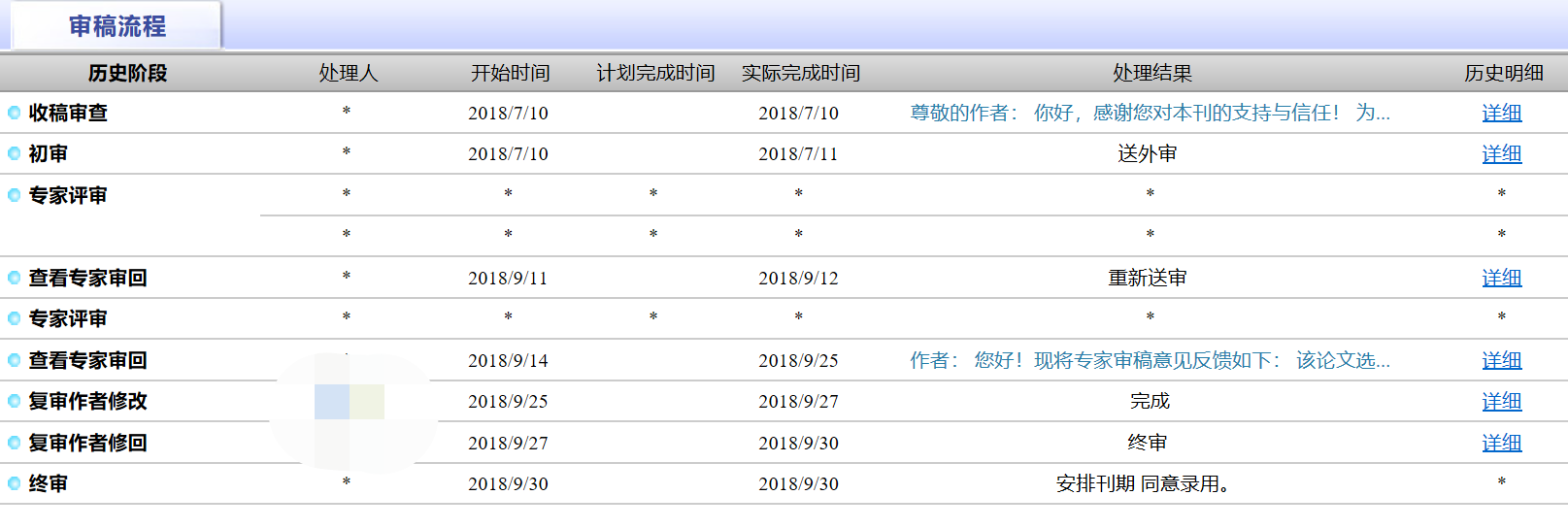
Task: Open 详细 link for 收稿审查 row
Action: (x=1501, y=113)
